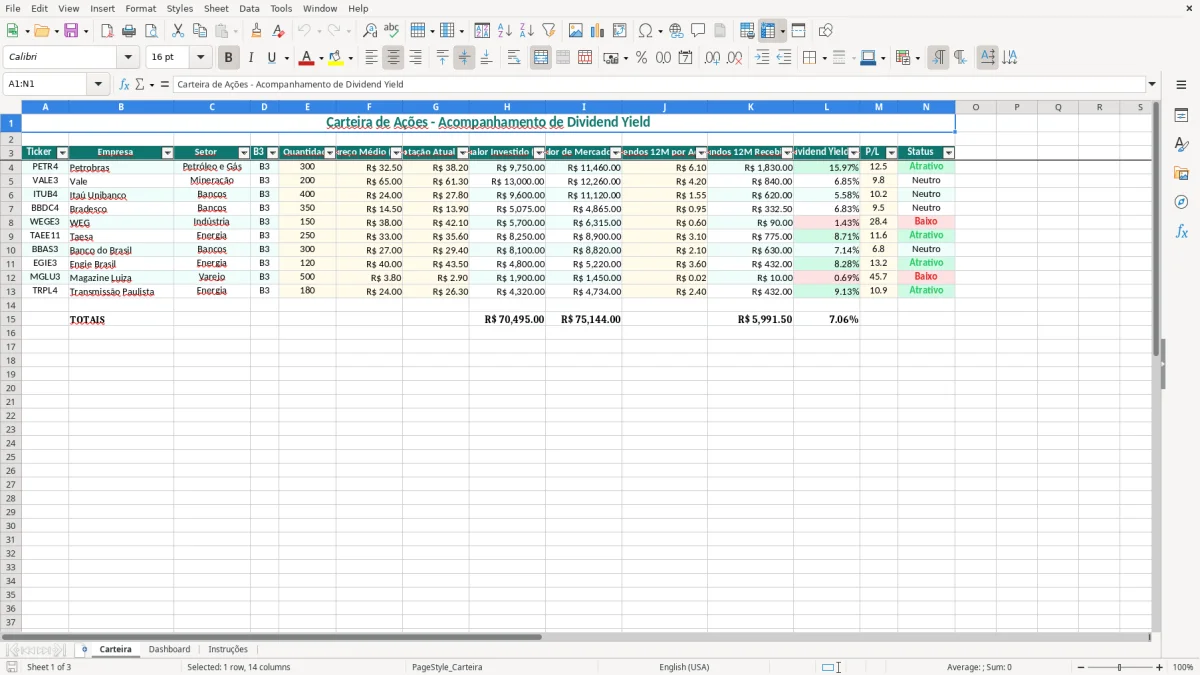Insert a hyperlink
This screenshot has height=675, width=1200.
tap(676, 31)
